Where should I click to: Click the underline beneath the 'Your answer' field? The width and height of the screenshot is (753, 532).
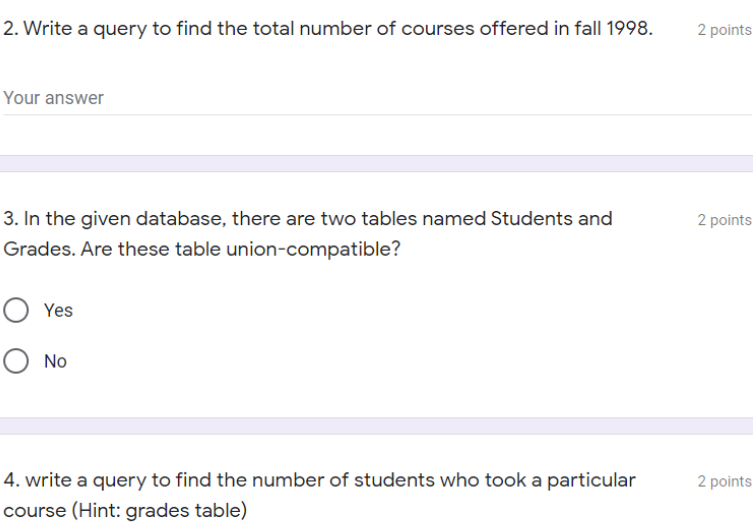point(376,115)
